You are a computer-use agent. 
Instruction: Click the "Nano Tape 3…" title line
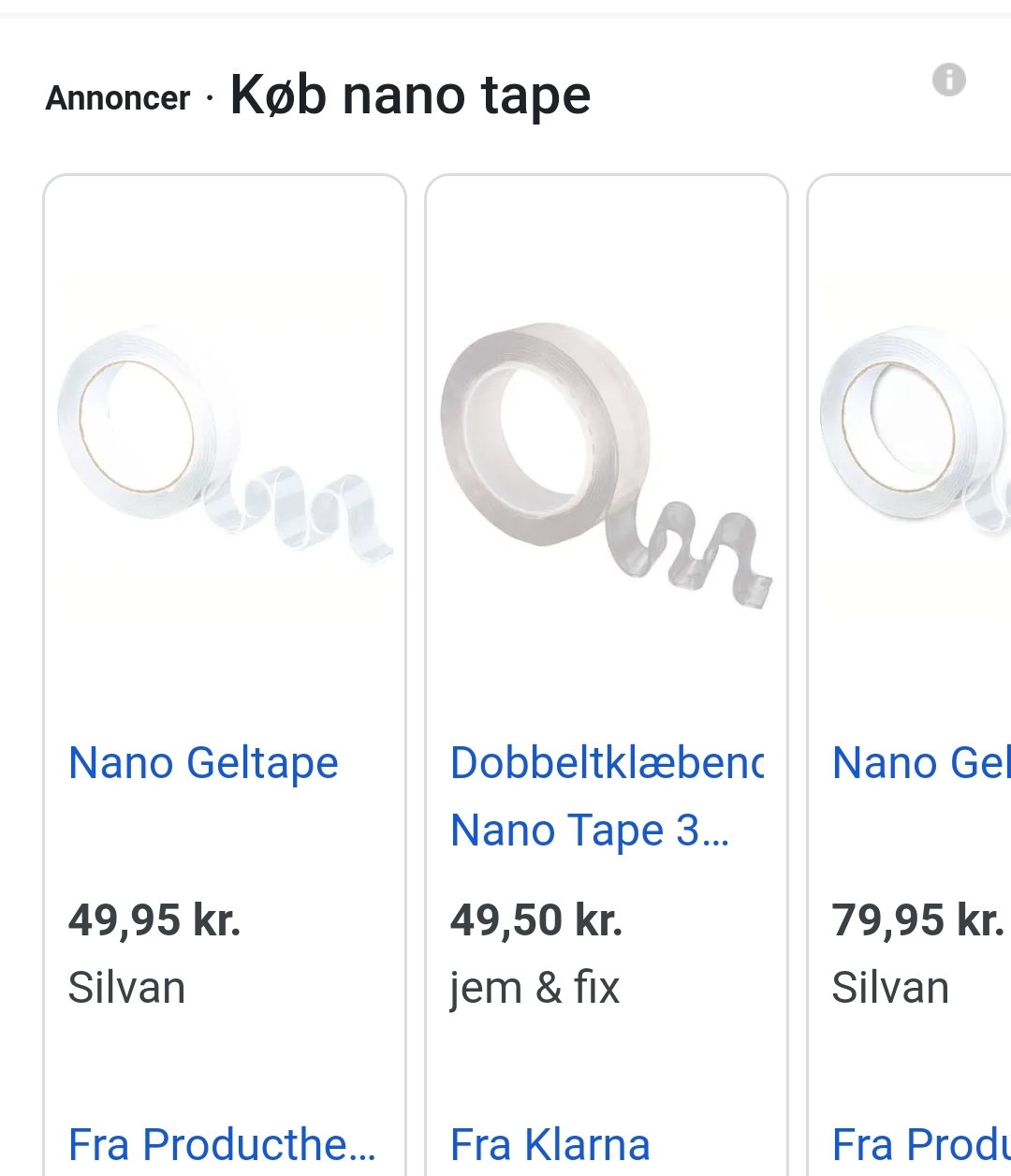589,831
